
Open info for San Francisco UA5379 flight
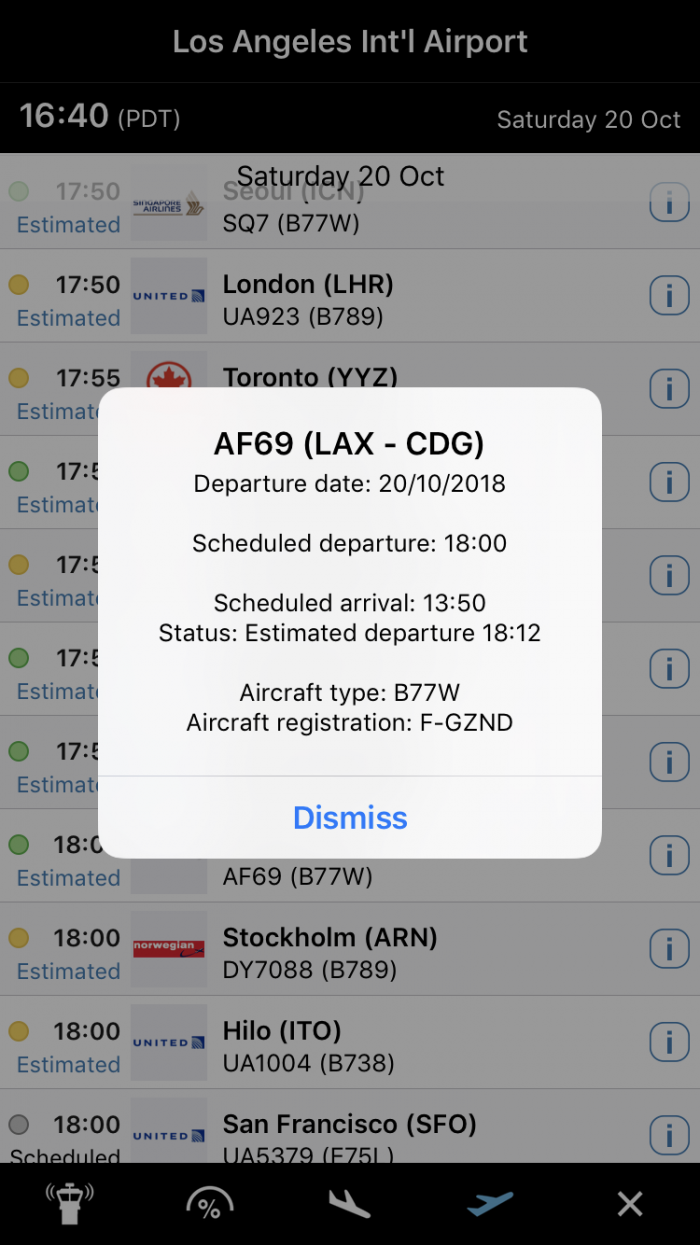(x=669, y=1135)
